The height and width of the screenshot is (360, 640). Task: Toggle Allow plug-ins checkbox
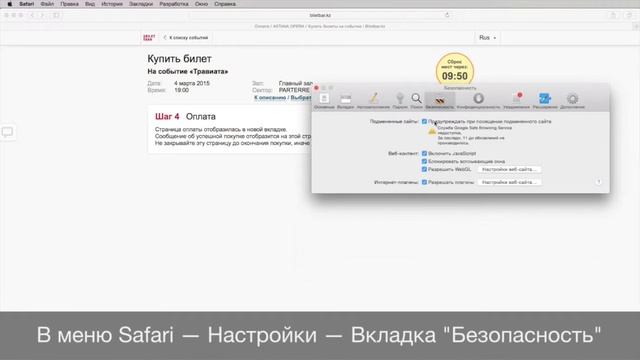click(424, 182)
